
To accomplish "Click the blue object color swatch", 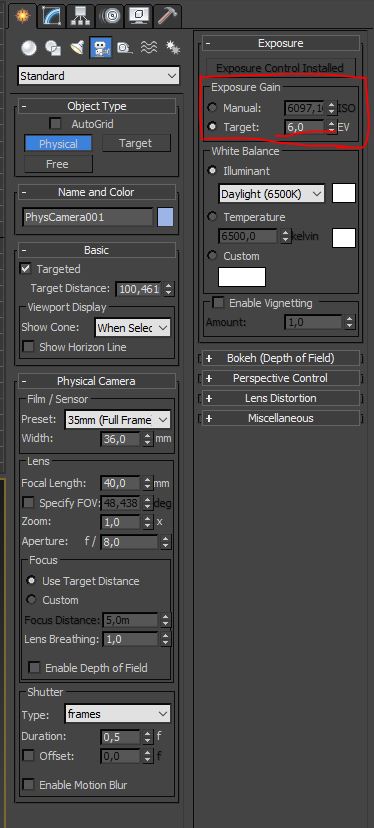I will click(165, 217).
